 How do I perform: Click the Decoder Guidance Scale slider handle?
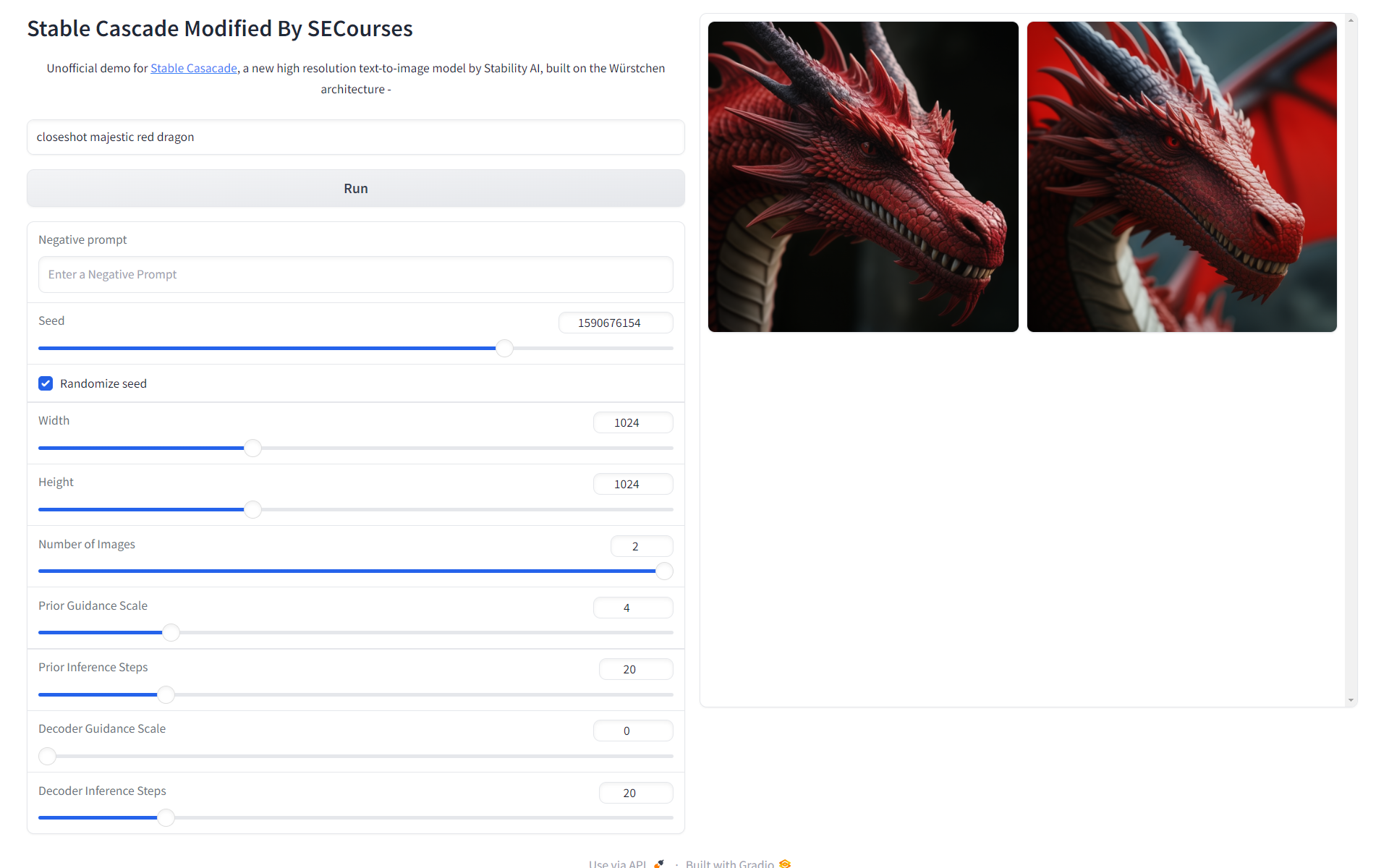48,757
